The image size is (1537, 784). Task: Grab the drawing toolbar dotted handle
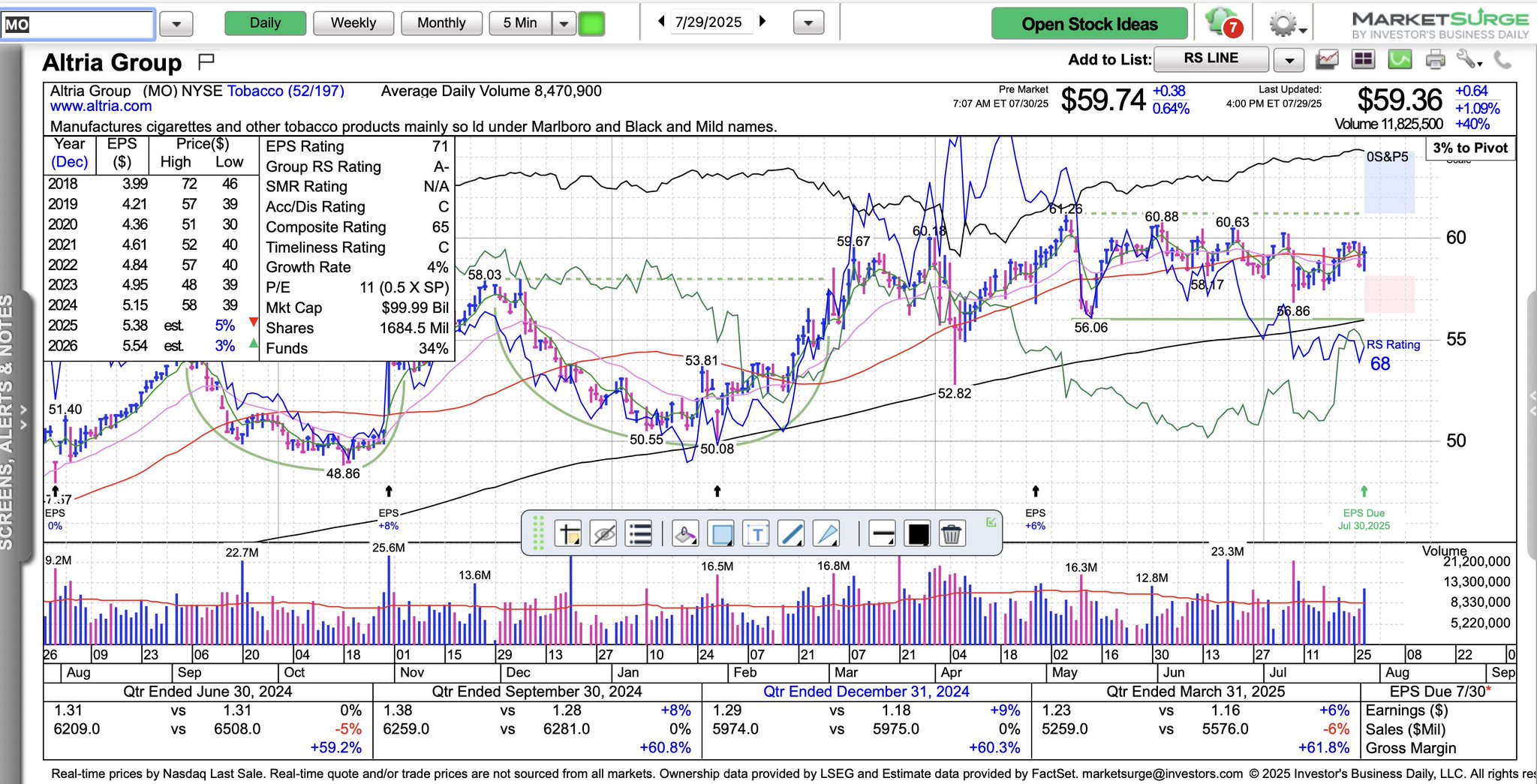tap(537, 533)
